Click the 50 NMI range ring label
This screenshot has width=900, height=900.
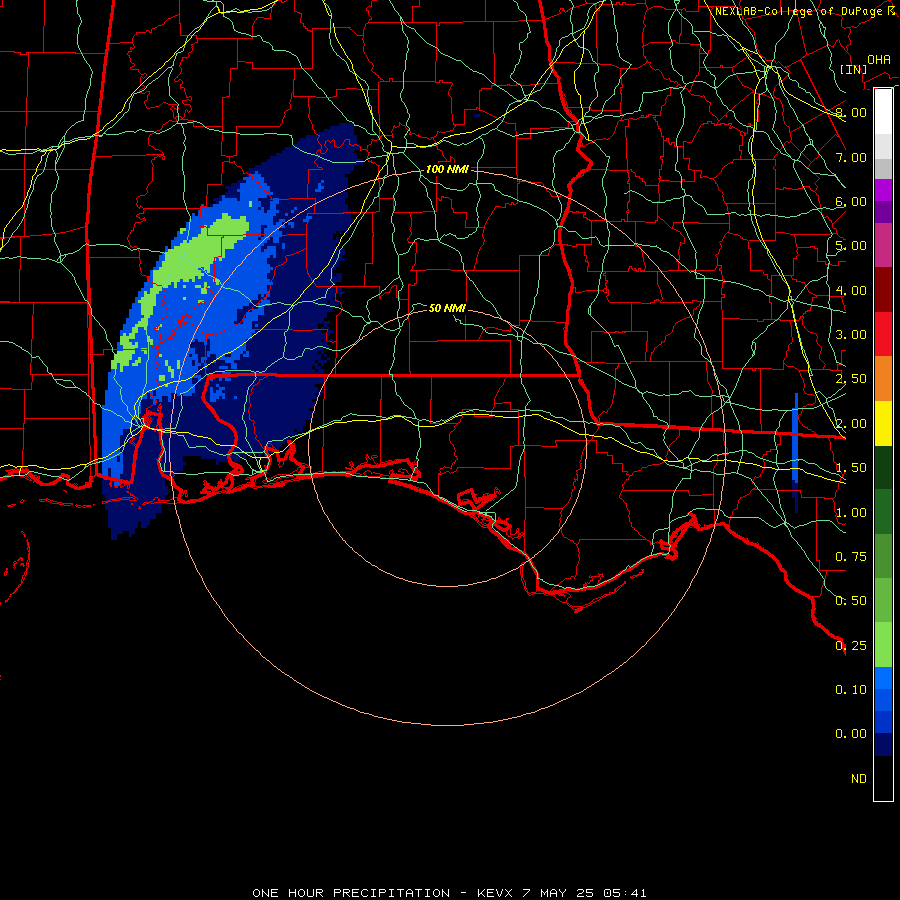click(x=447, y=308)
